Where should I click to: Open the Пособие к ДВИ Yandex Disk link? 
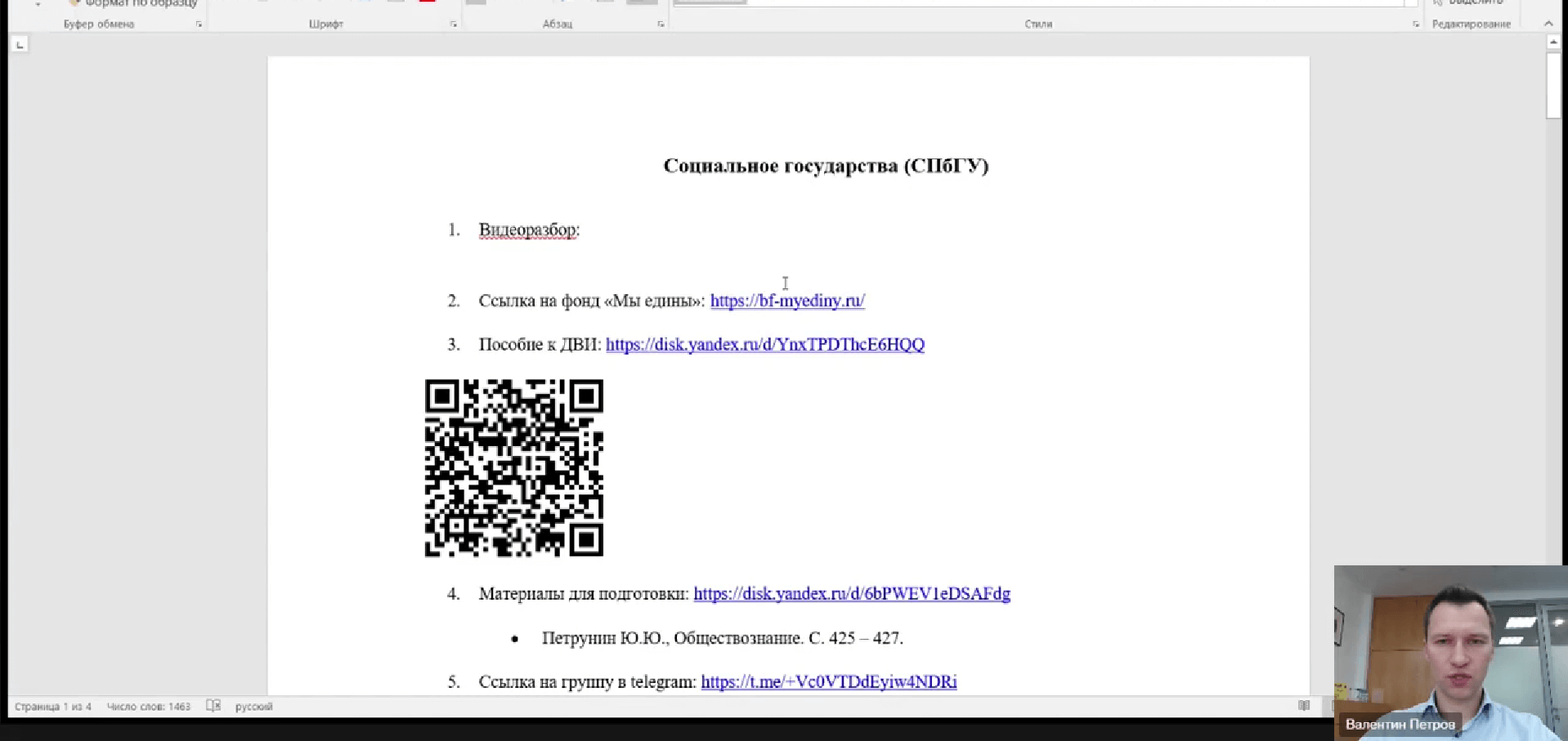[765, 345]
